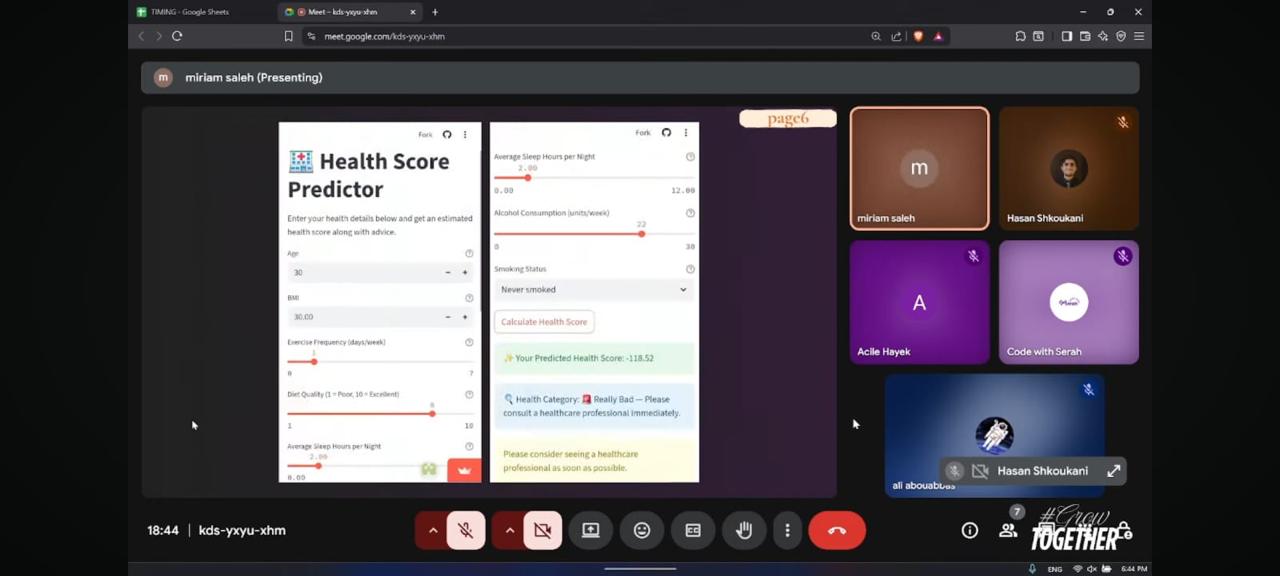
Task: Open the Present now screen share icon
Action: pyautogui.click(x=590, y=530)
